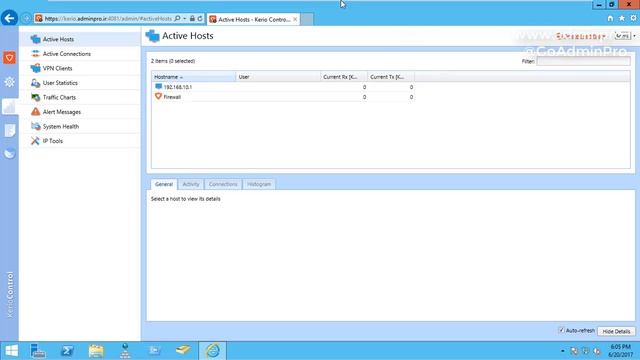Click the Internet Explorer taskbar icon
This screenshot has height=360, width=640.
tap(212, 351)
